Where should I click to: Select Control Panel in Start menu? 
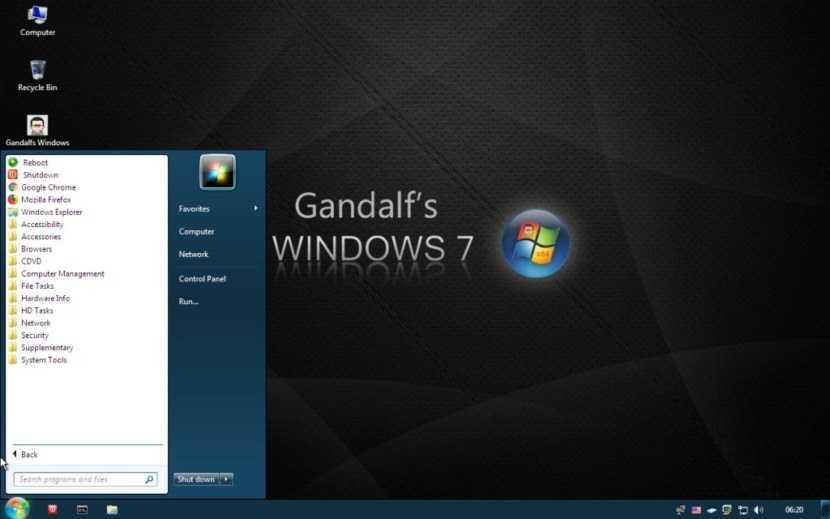[x=202, y=279]
